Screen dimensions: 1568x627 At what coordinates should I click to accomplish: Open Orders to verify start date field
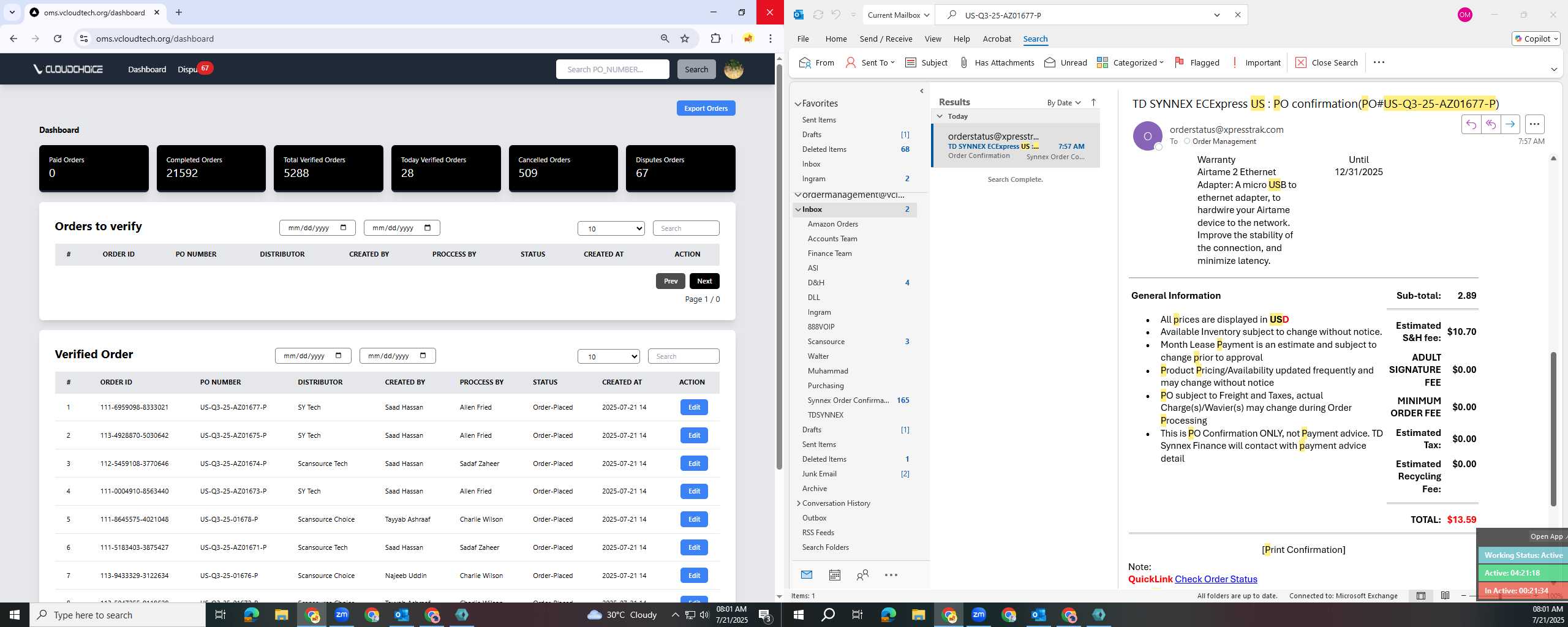pyautogui.click(x=317, y=228)
